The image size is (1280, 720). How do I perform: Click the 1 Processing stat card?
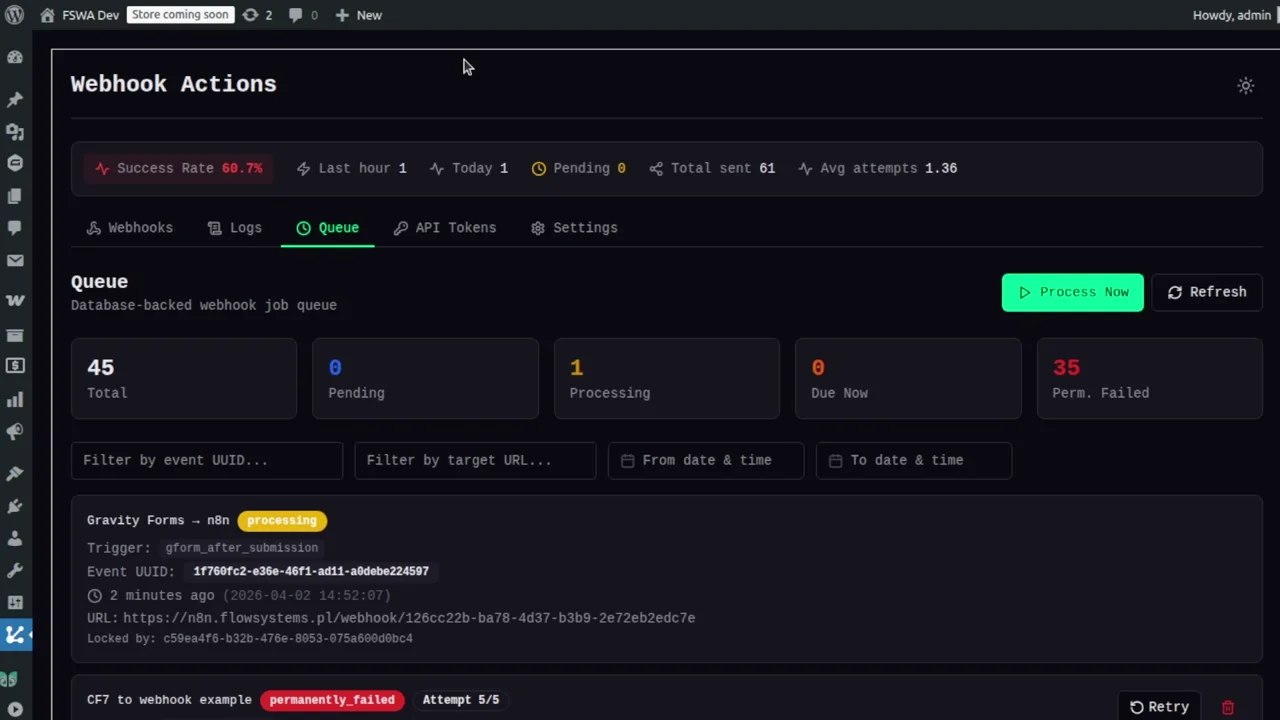pyautogui.click(x=667, y=379)
